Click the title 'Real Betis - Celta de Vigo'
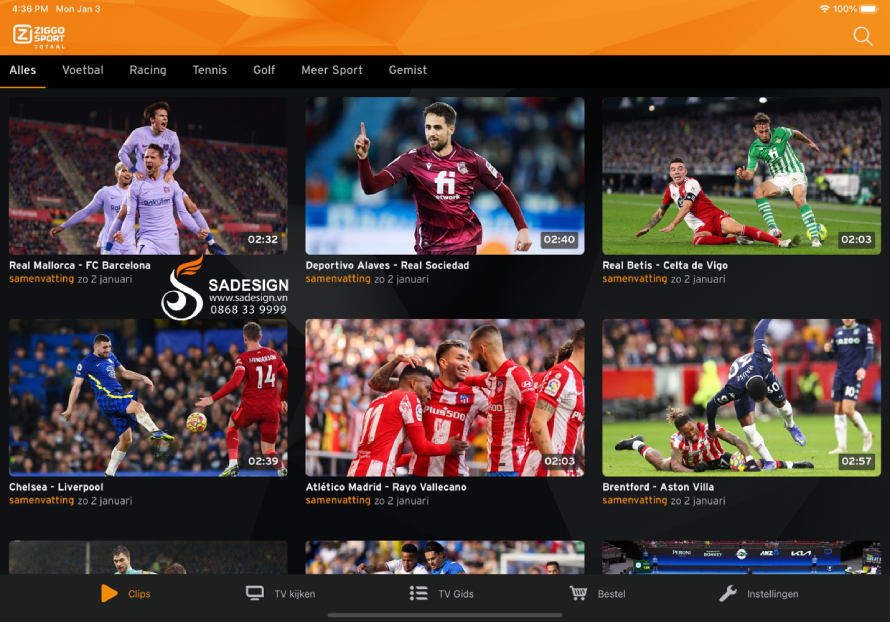The image size is (890, 622). (x=665, y=265)
